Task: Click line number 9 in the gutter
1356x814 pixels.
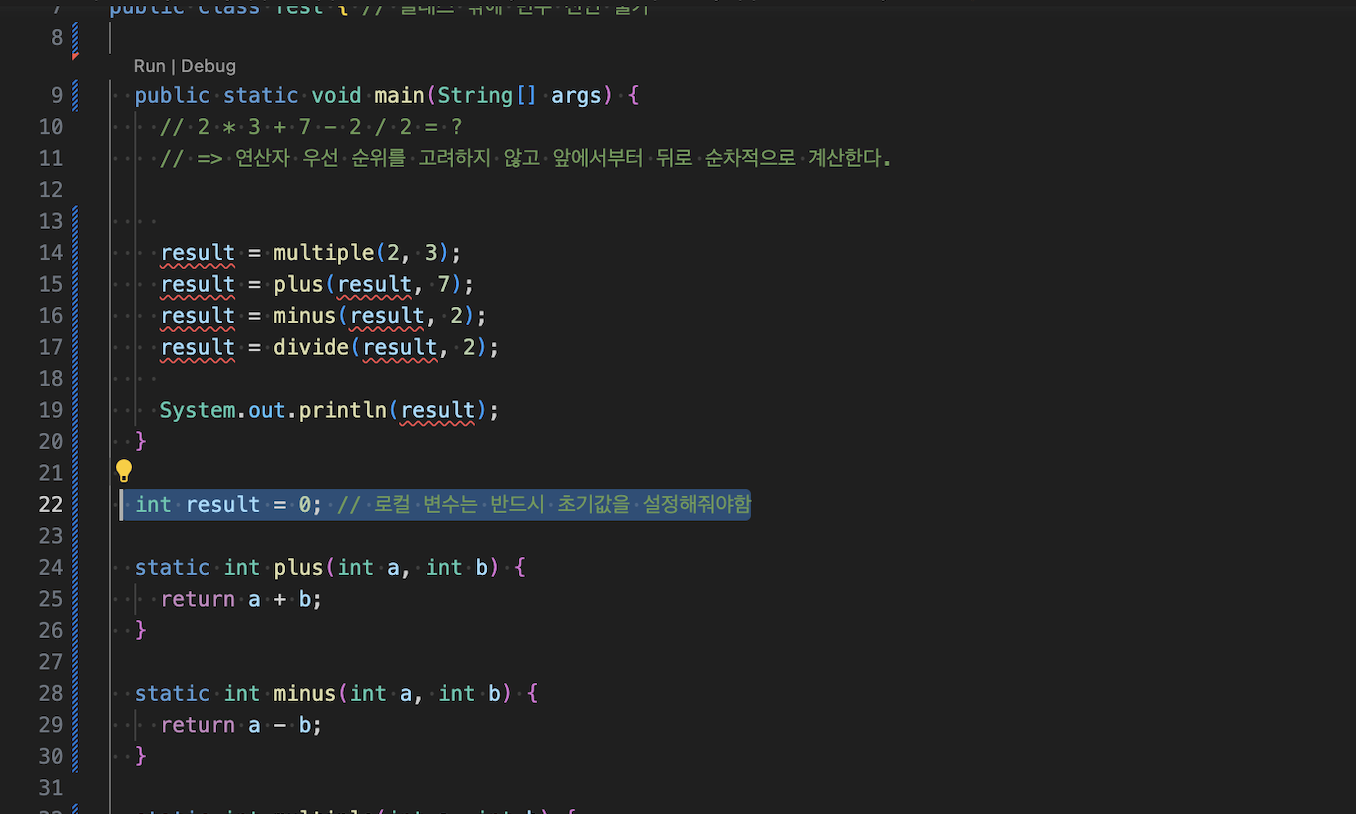Action: coord(56,95)
